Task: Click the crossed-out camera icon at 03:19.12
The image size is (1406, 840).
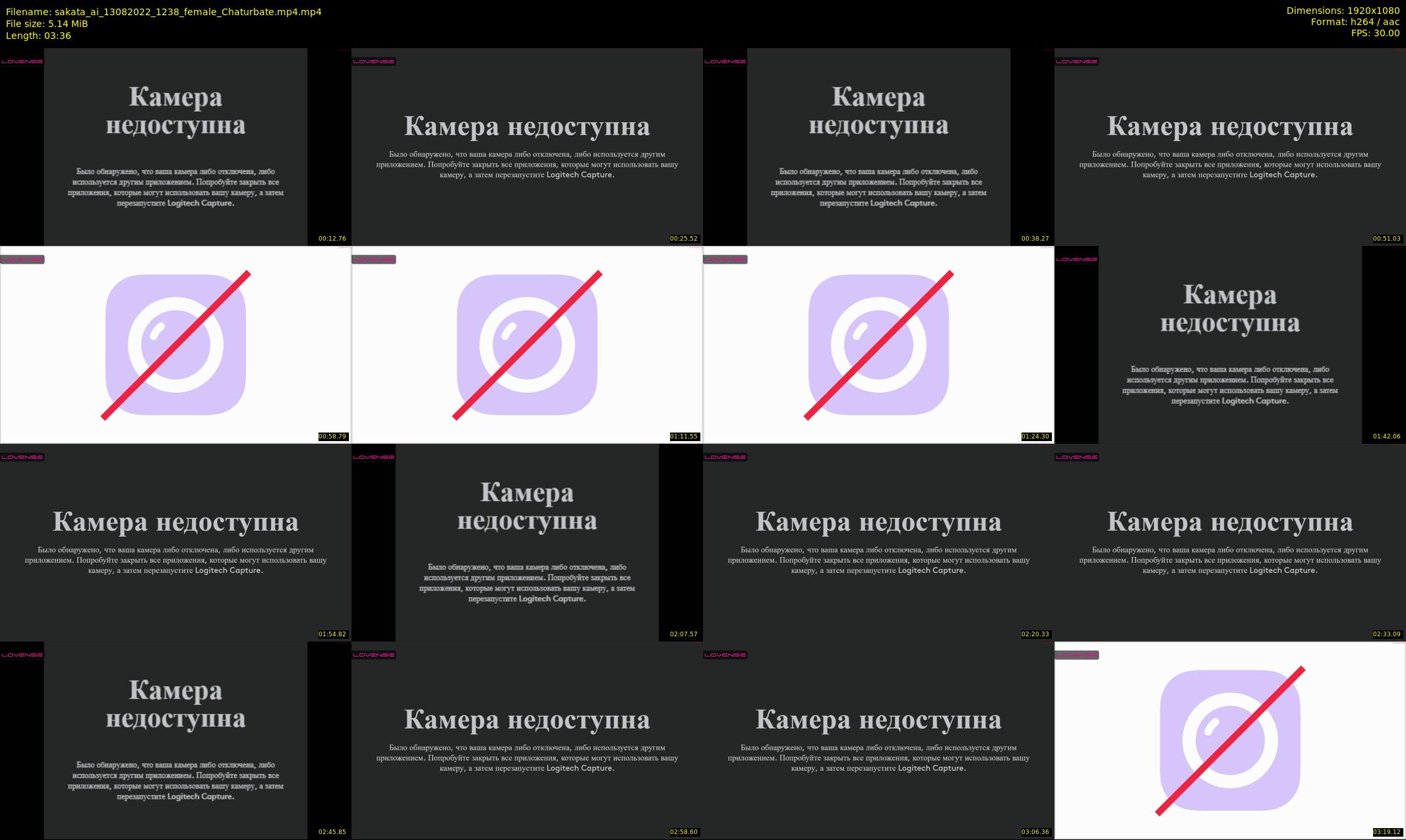Action: [x=1230, y=740]
